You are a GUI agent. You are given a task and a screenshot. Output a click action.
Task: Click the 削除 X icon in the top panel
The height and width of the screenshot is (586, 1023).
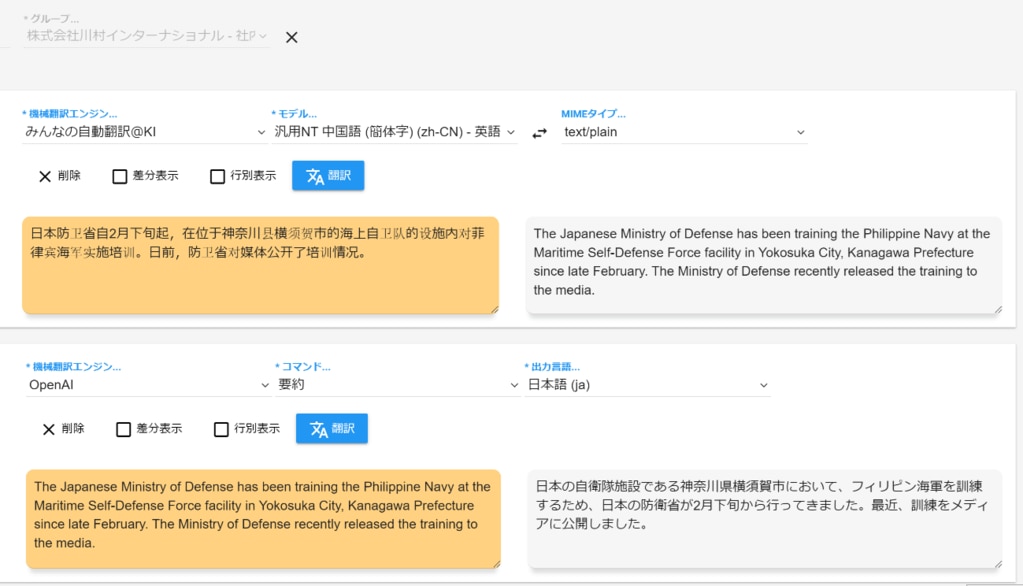tap(45, 176)
